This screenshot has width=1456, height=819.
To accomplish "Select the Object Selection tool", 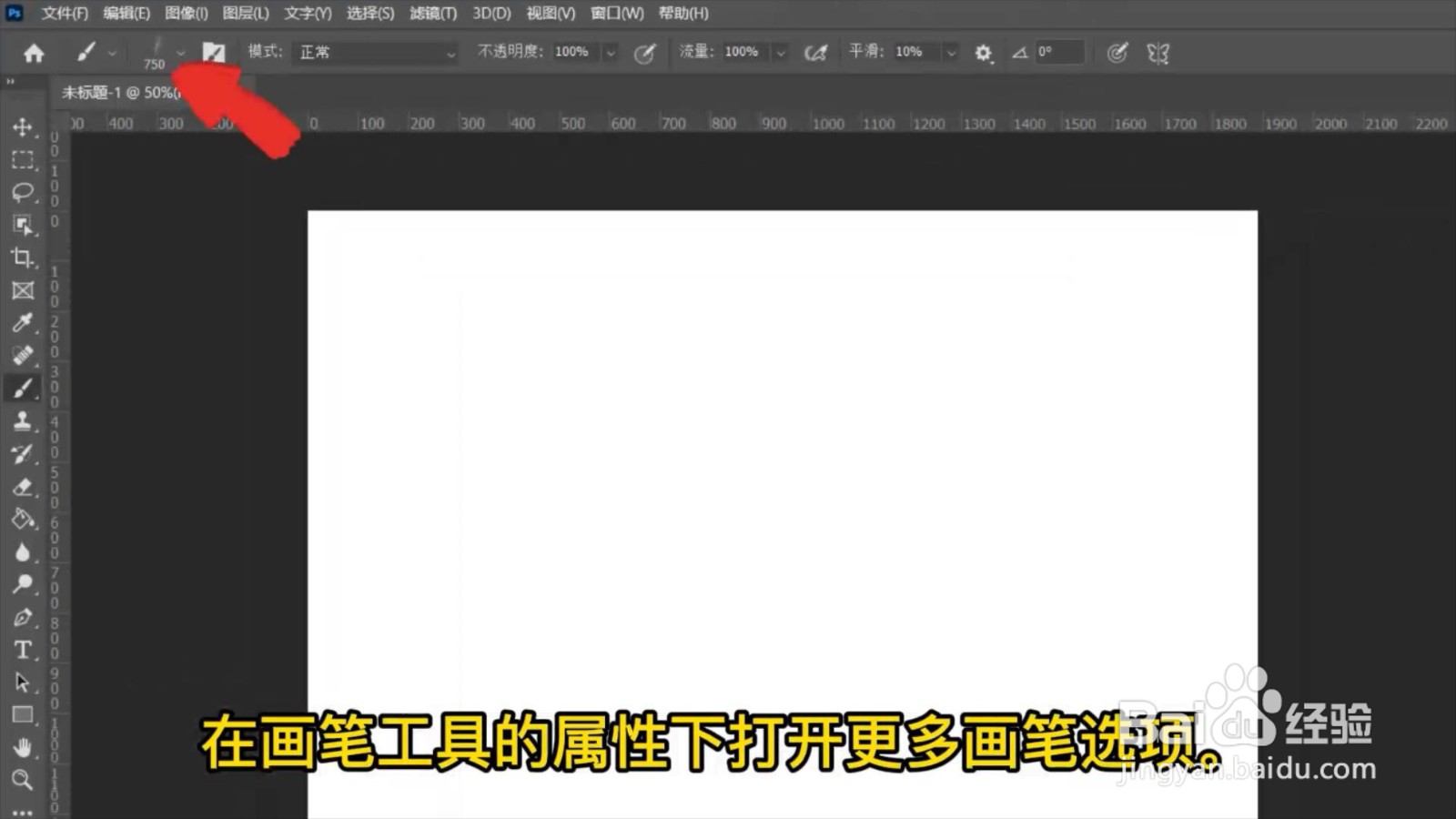I will pos(23,225).
